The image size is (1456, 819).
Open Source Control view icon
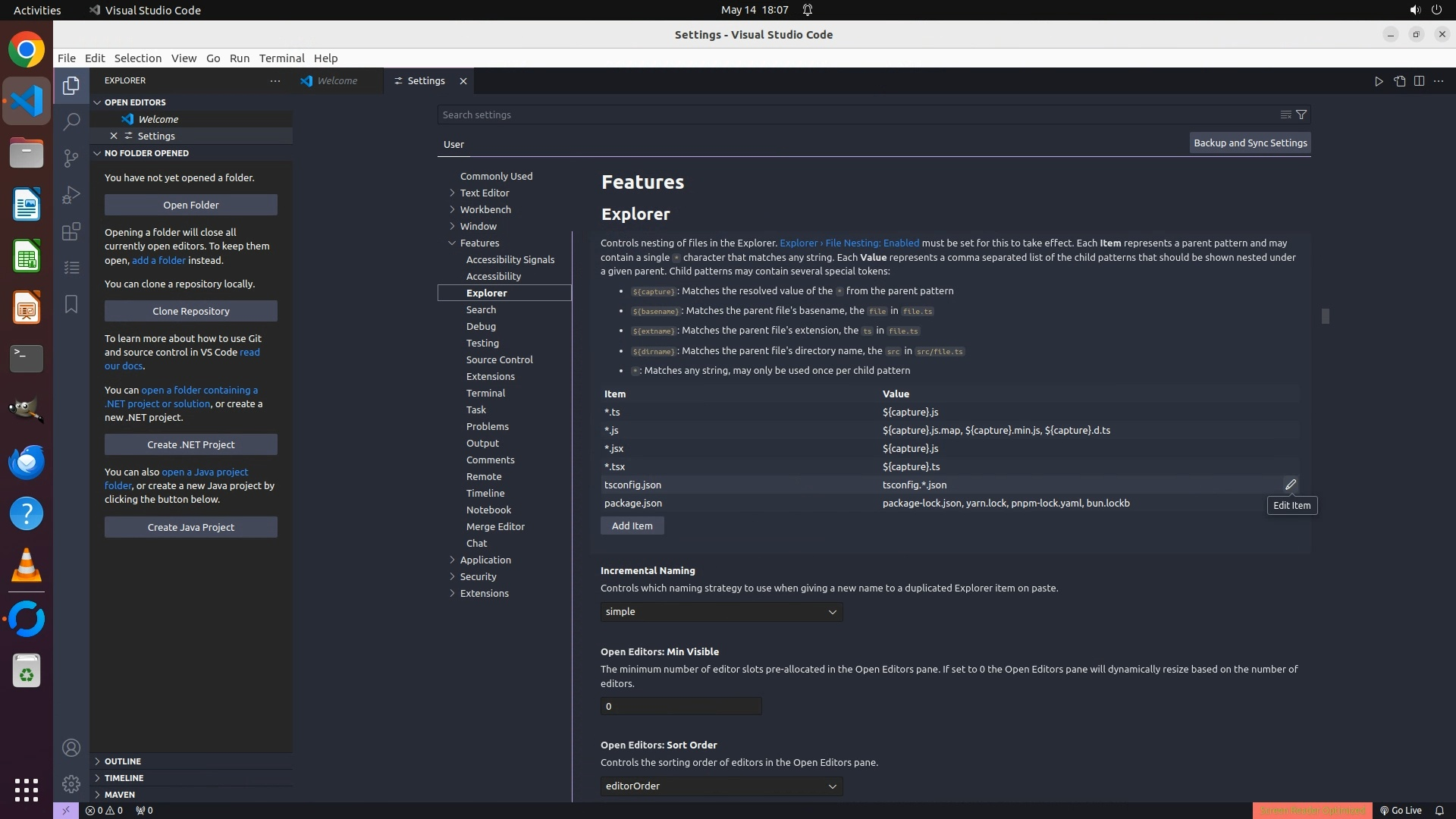pos(71,158)
